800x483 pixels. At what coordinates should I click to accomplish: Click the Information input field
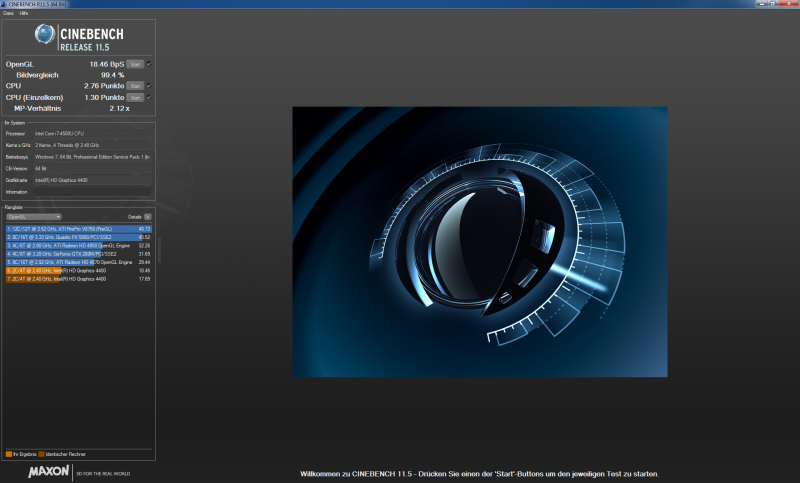[92, 192]
